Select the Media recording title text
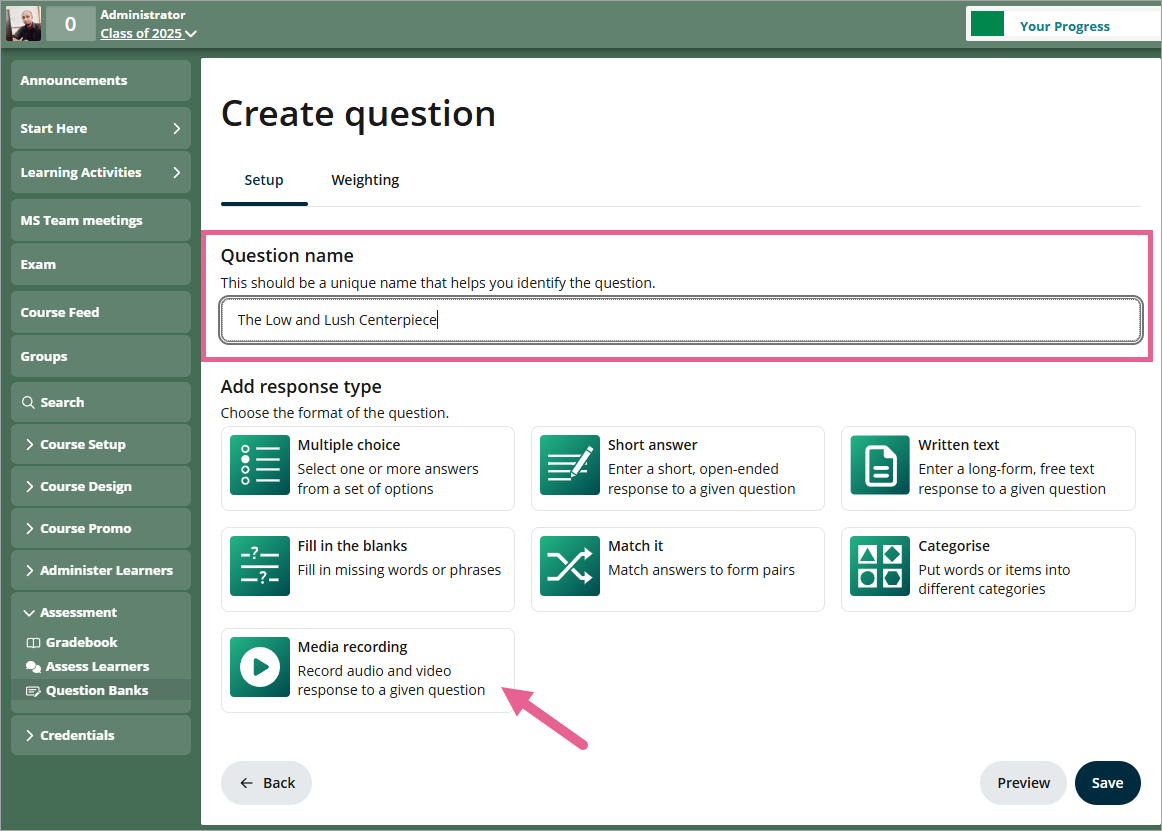The width and height of the screenshot is (1162, 831). pos(353,647)
